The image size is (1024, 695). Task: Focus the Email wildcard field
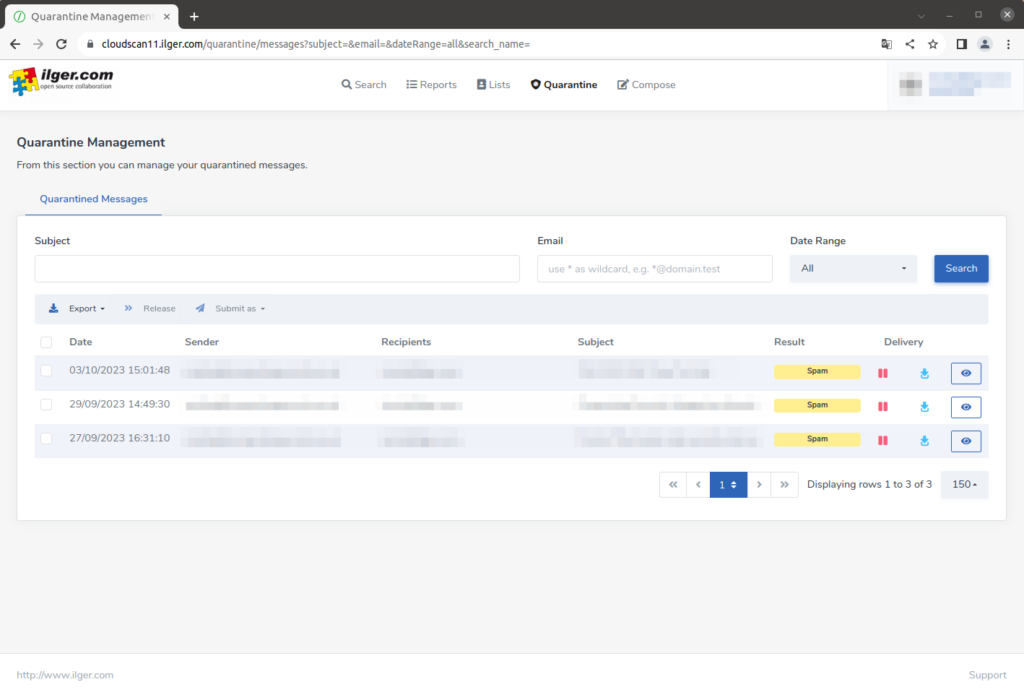pos(654,268)
